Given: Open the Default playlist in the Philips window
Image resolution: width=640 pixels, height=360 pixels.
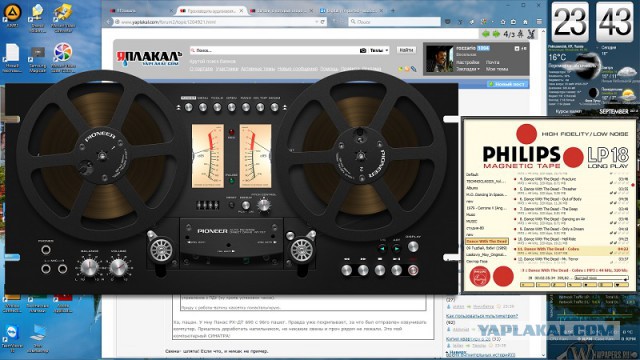Looking at the screenshot, I should click(472, 175).
